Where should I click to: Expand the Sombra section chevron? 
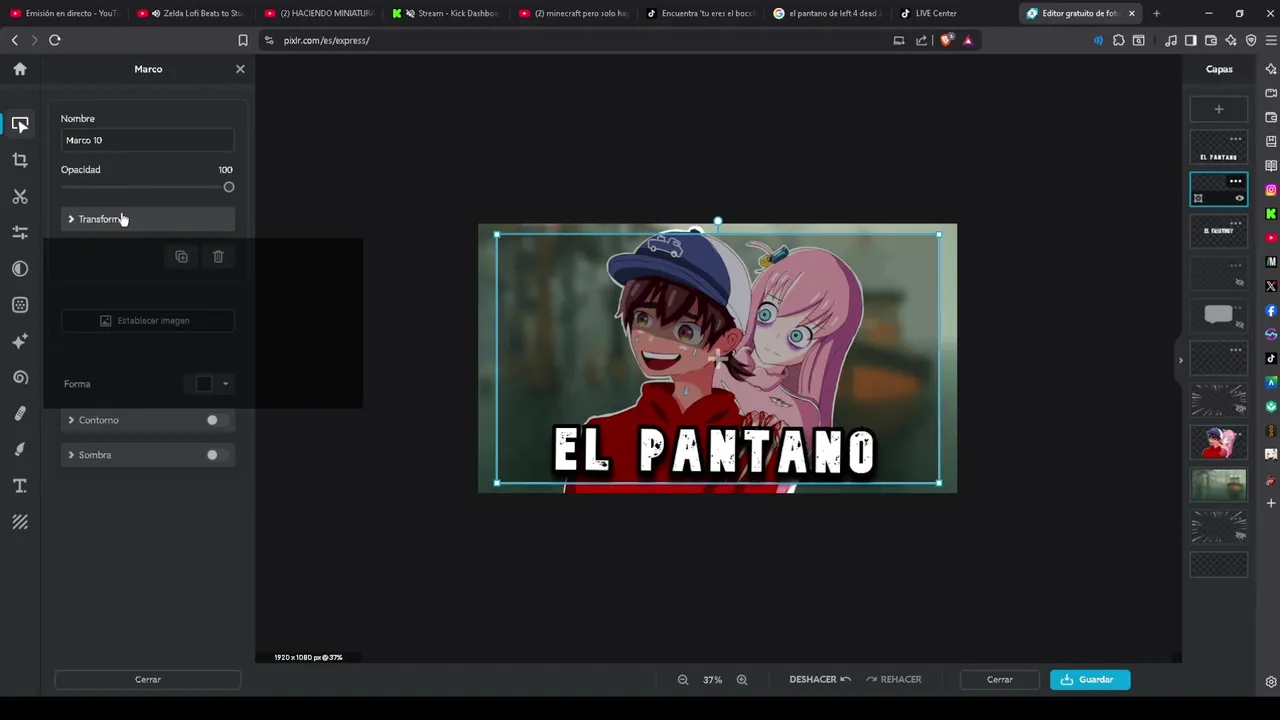71,455
